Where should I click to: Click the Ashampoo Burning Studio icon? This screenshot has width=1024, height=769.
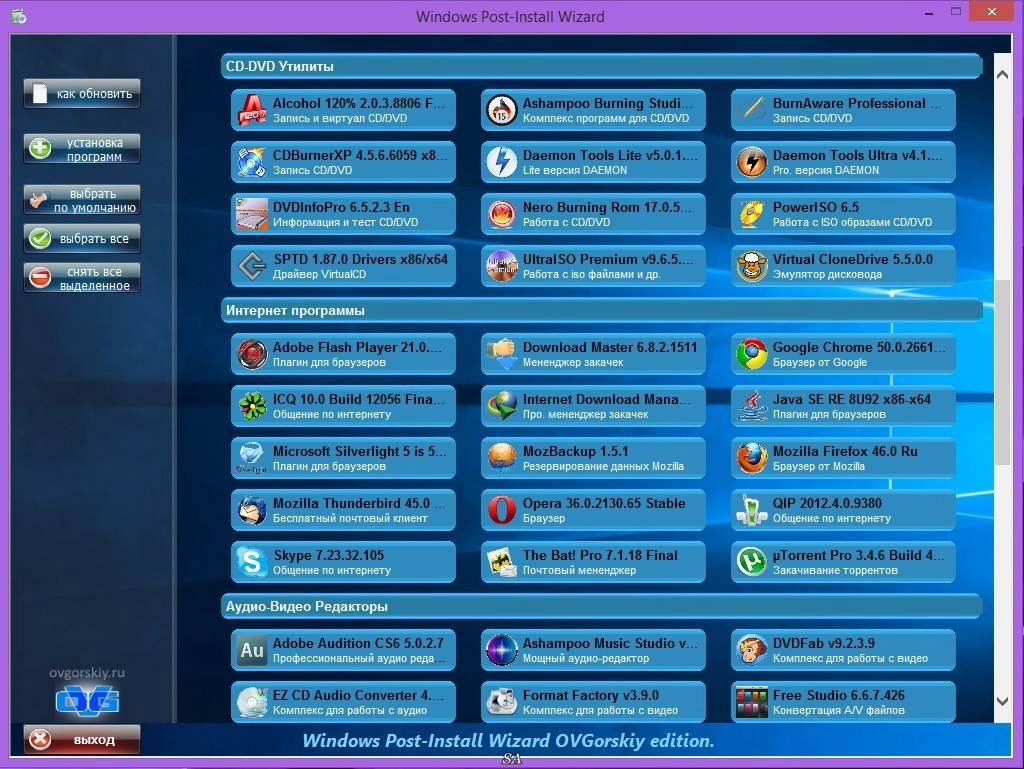tap(502, 110)
